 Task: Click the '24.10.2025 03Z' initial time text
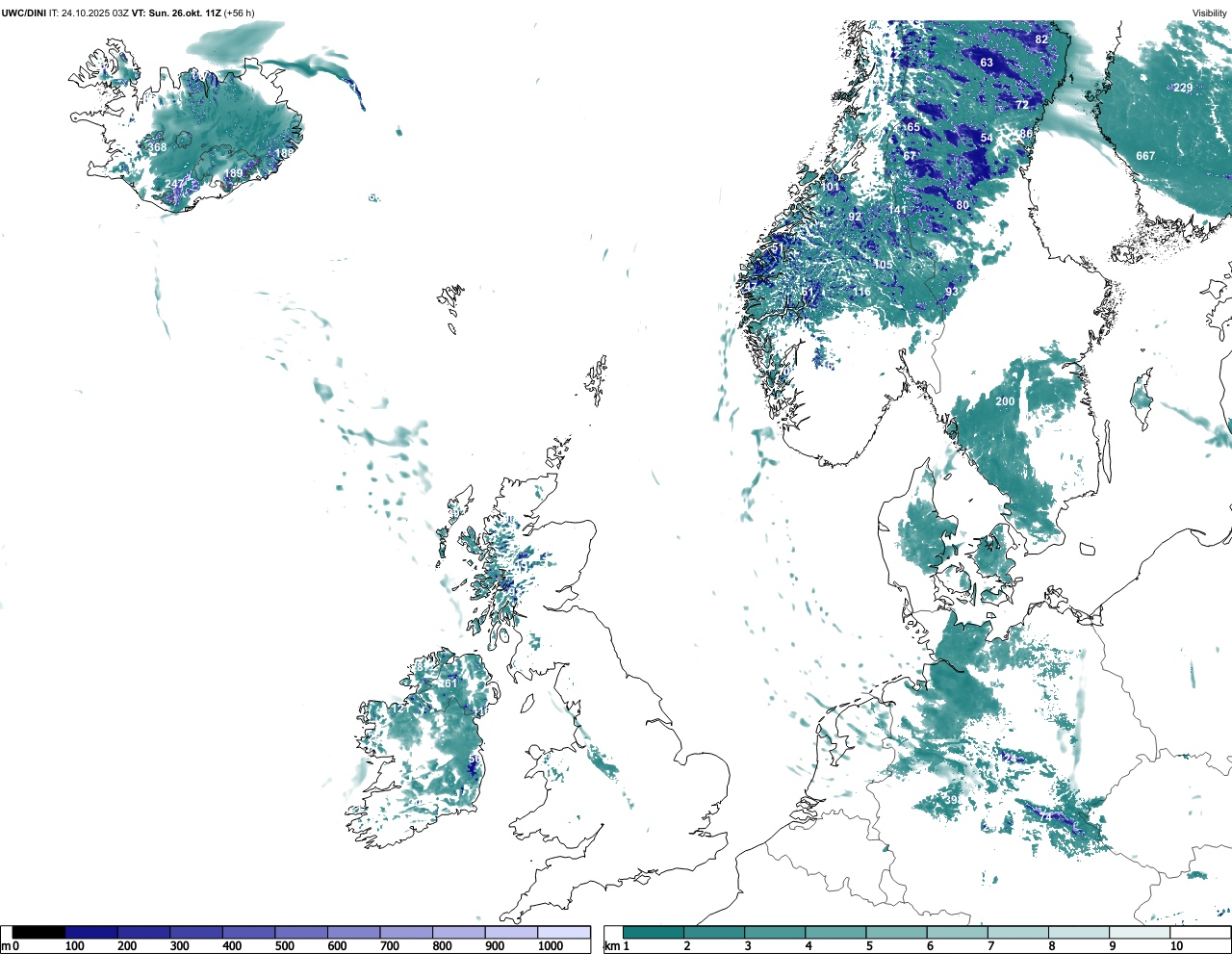[94, 13]
